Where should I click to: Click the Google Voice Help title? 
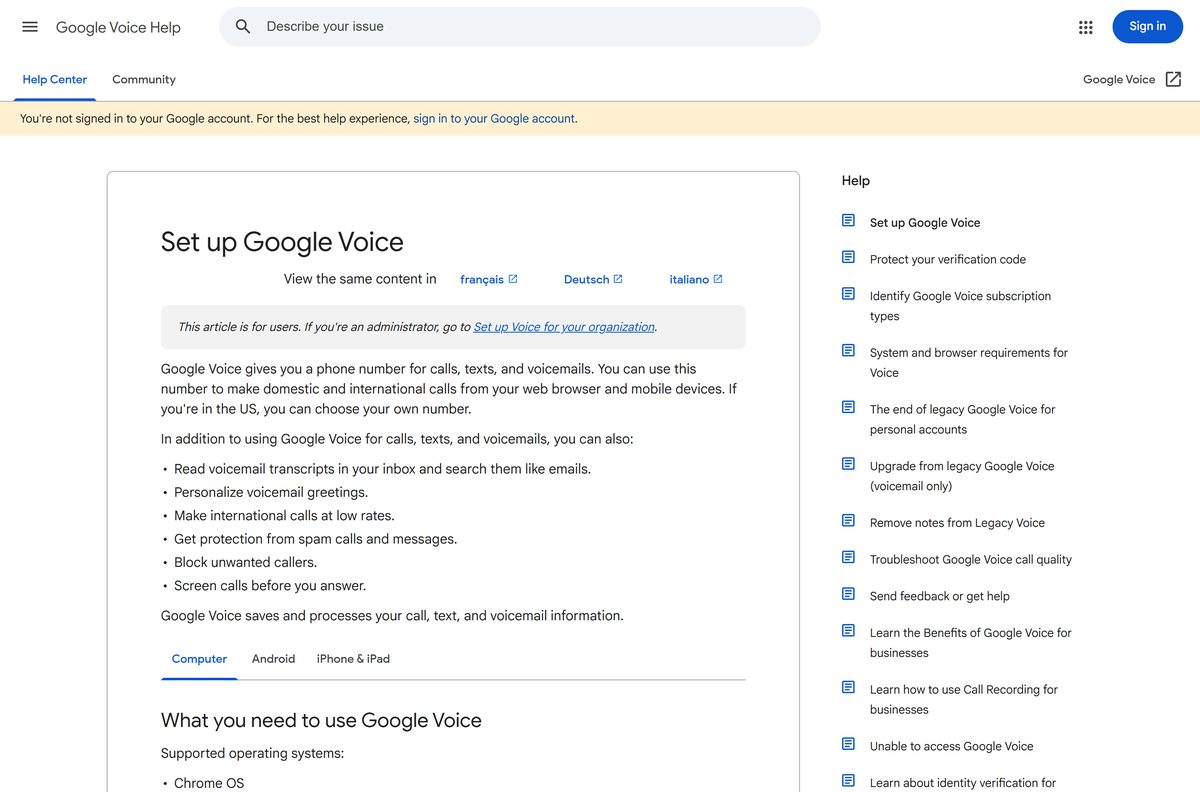pos(118,27)
